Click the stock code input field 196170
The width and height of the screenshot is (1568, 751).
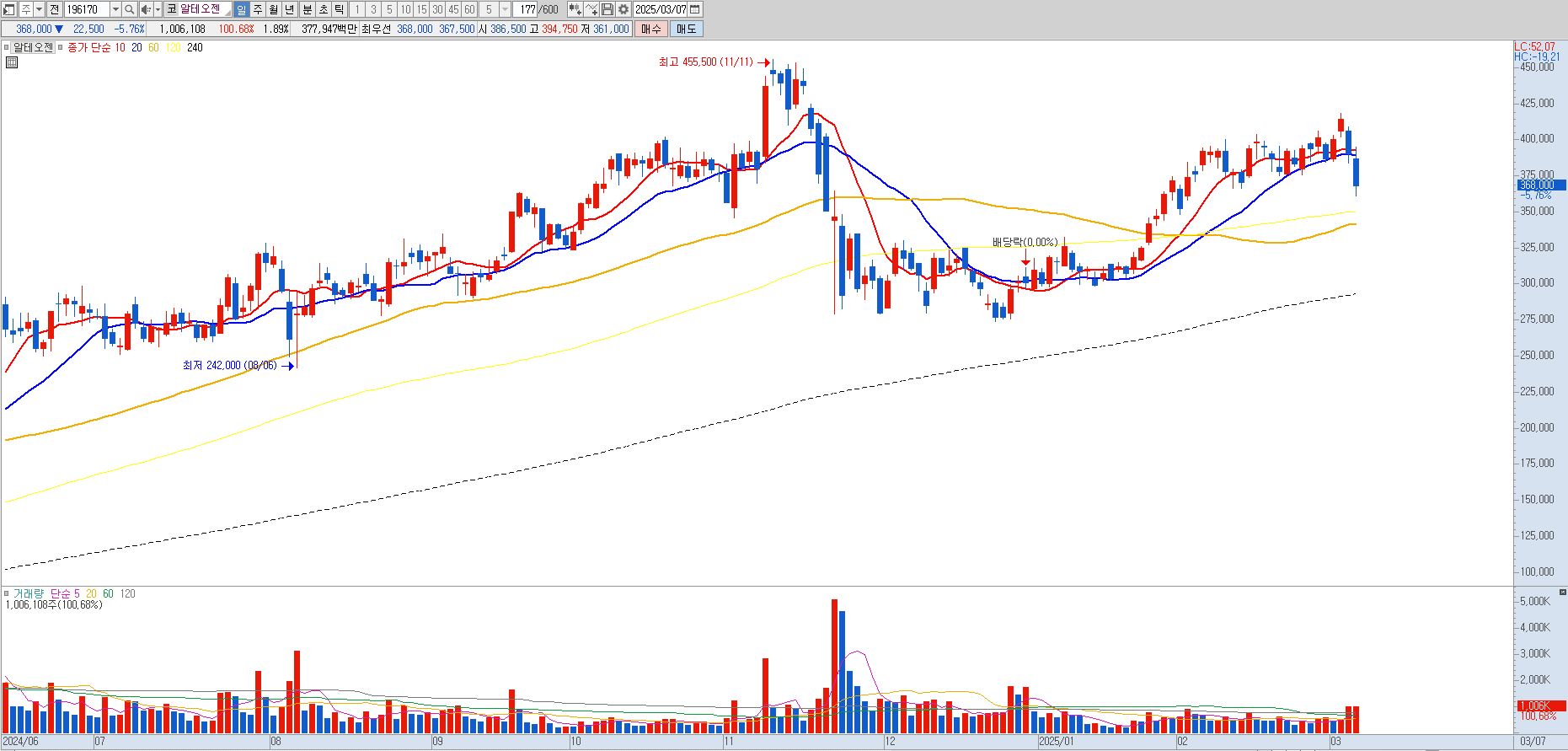point(87,9)
